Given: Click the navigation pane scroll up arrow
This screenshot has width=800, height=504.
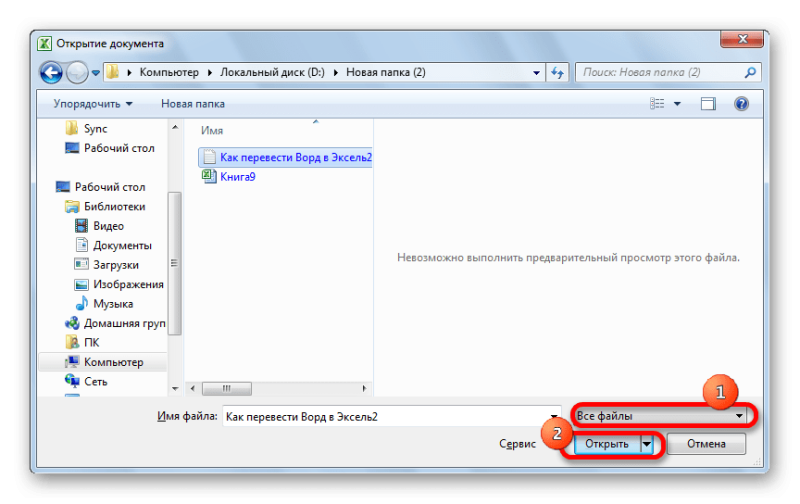Looking at the screenshot, I should click(175, 127).
